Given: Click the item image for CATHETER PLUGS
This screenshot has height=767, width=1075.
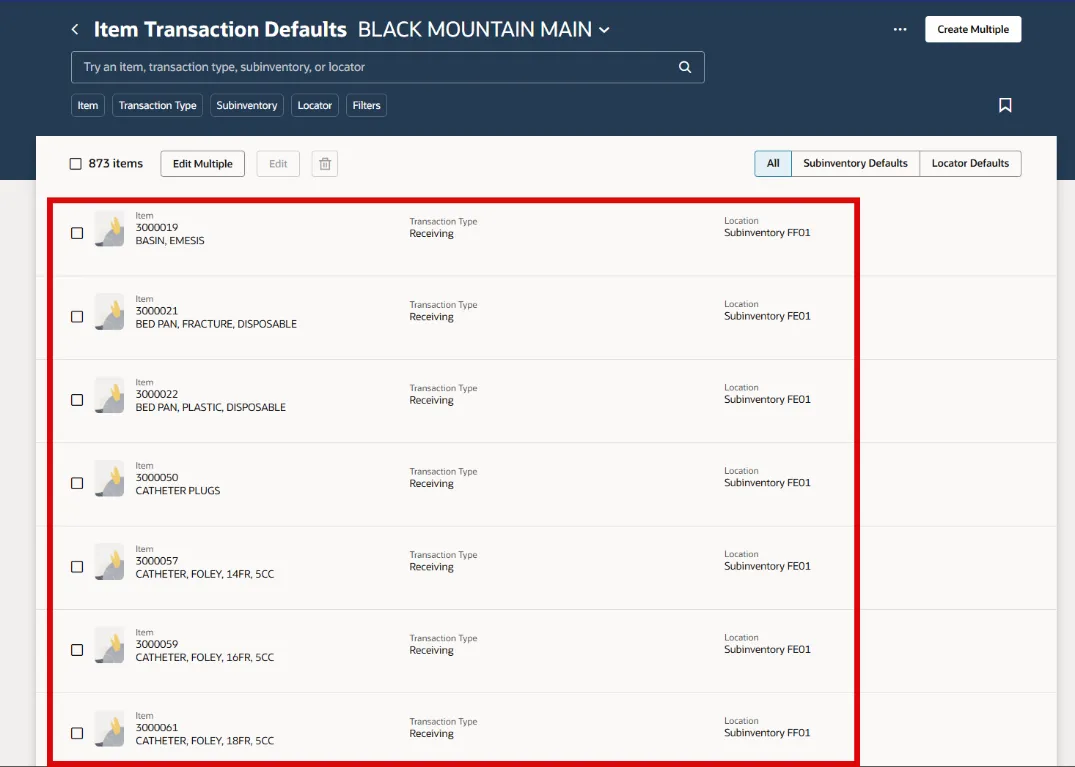Looking at the screenshot, I should click(110, 479).
